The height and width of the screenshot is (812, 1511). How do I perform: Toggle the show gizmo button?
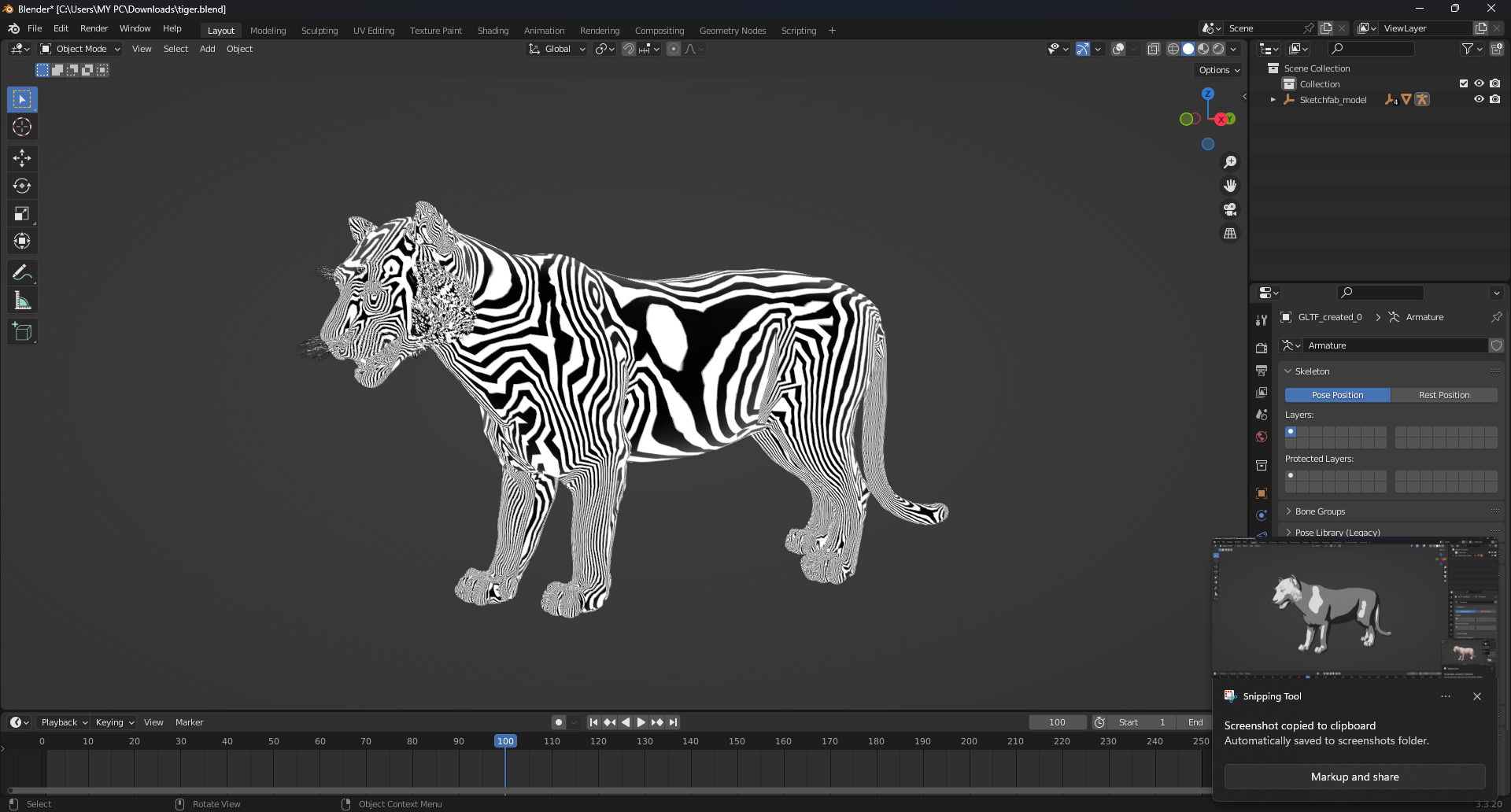[1083, 49]
